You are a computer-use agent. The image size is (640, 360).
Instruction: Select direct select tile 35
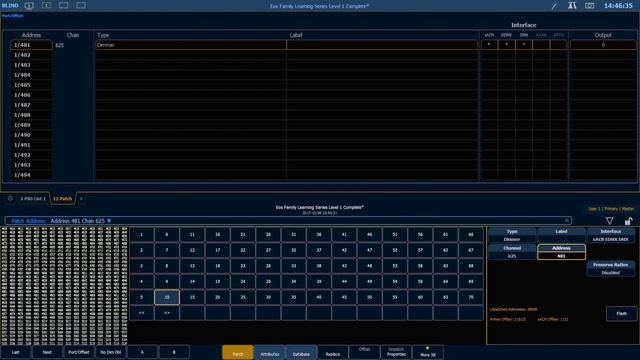(x=293, y=298)
